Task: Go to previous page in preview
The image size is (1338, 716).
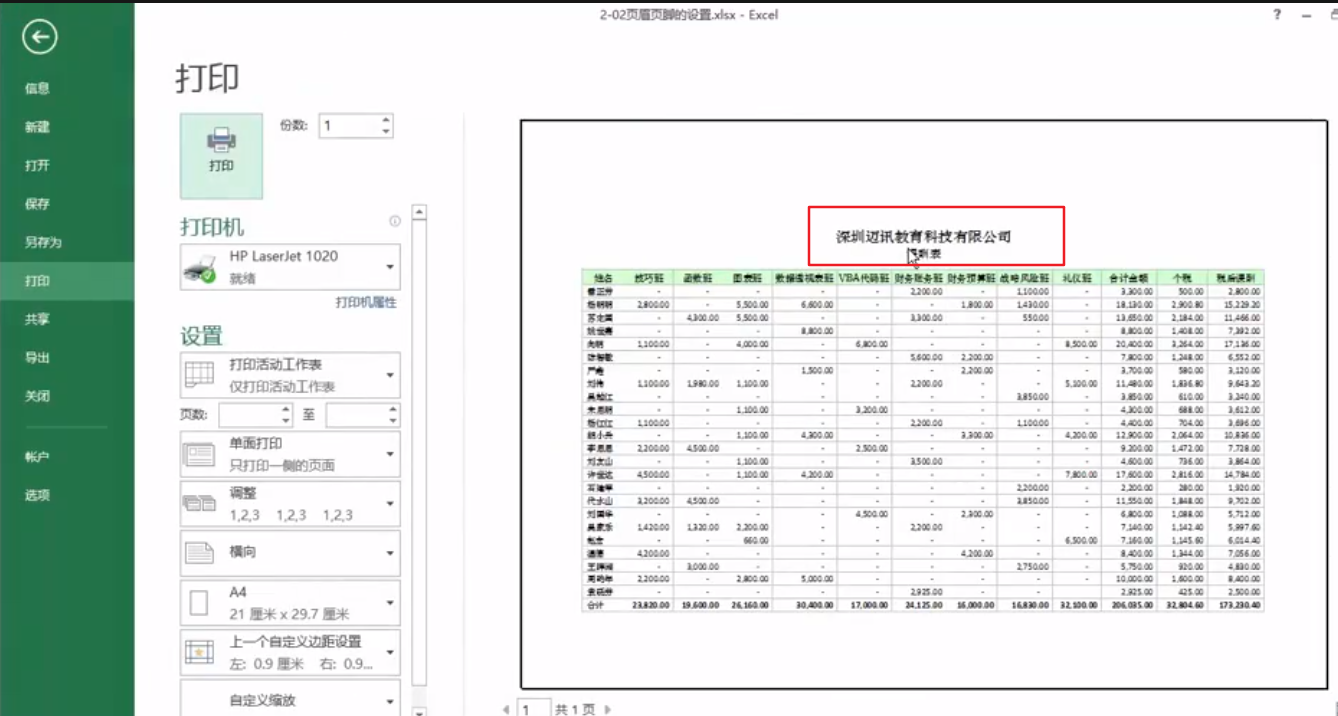Action: point(505,709)
